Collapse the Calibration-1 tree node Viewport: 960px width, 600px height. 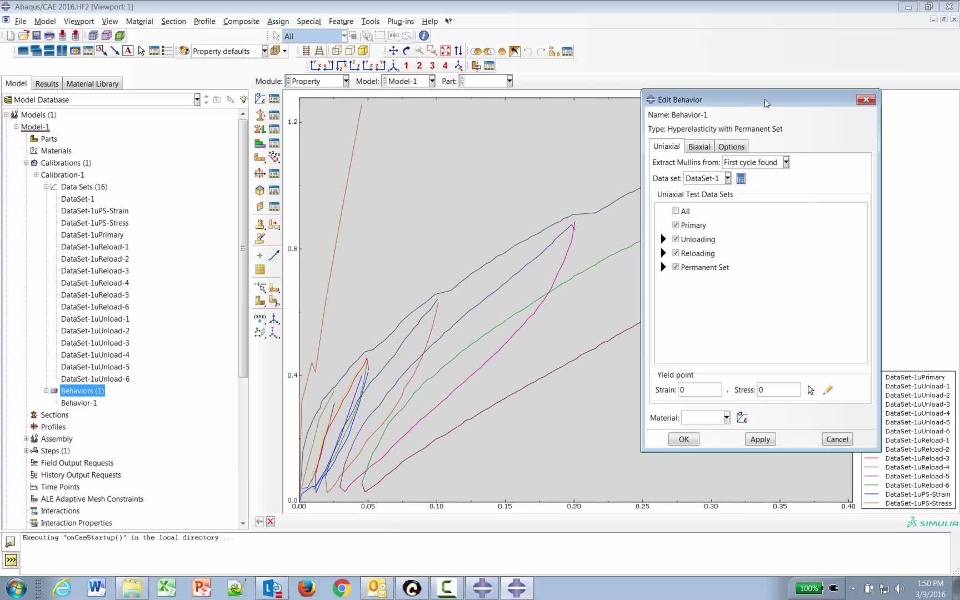pos(36,175)
